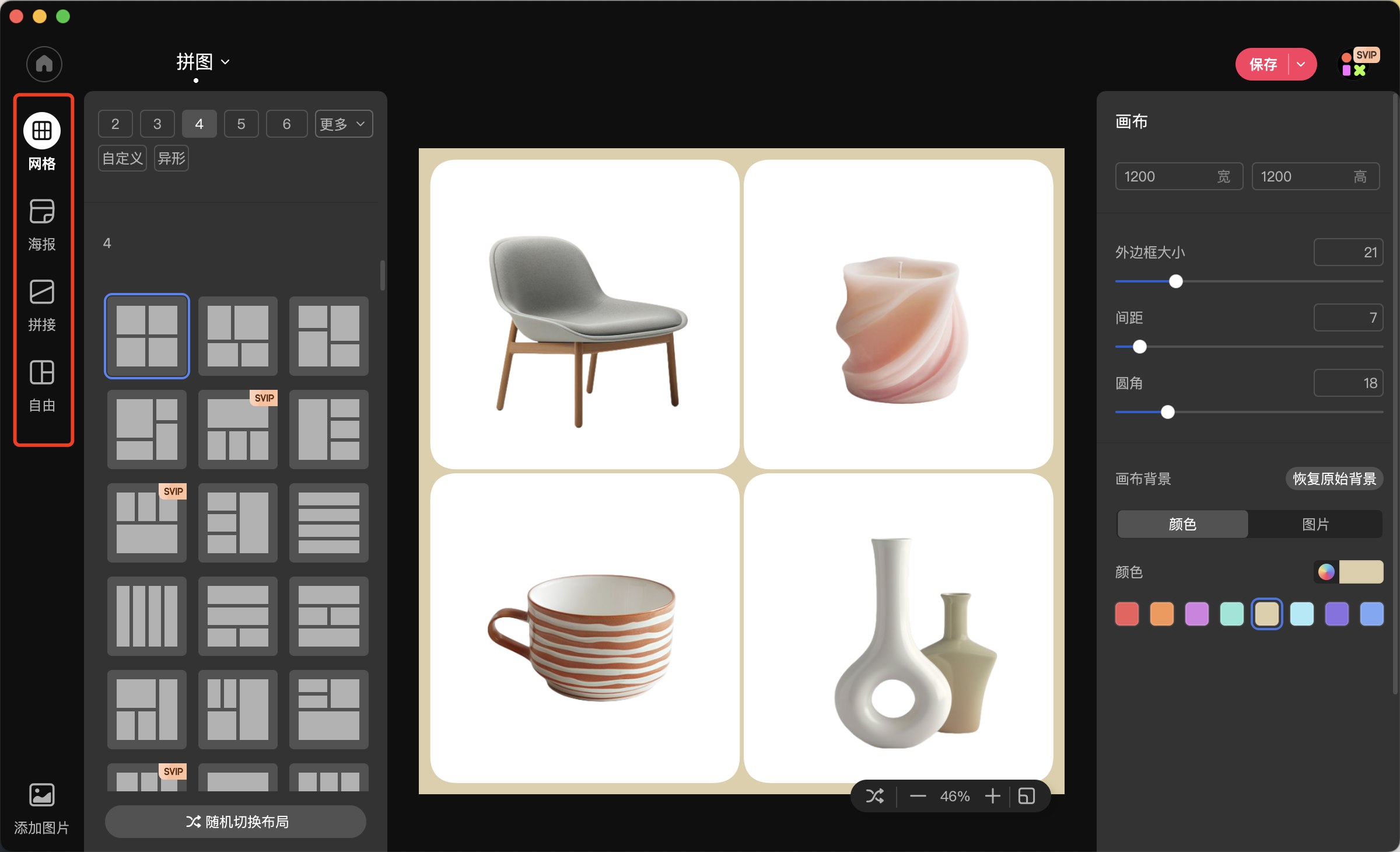This screenshot has height=852, width=1400.
Task: Click shuffle icon in zoom toolbar
Action: click(x=874, y=796)
